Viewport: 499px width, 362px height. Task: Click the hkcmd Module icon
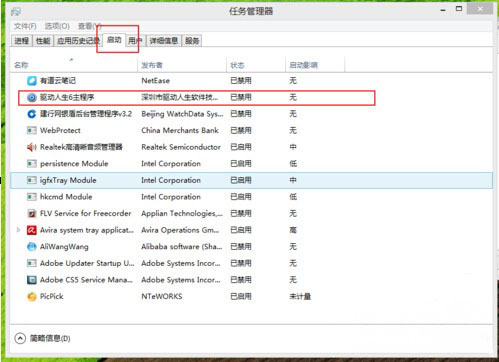[32, 197]
